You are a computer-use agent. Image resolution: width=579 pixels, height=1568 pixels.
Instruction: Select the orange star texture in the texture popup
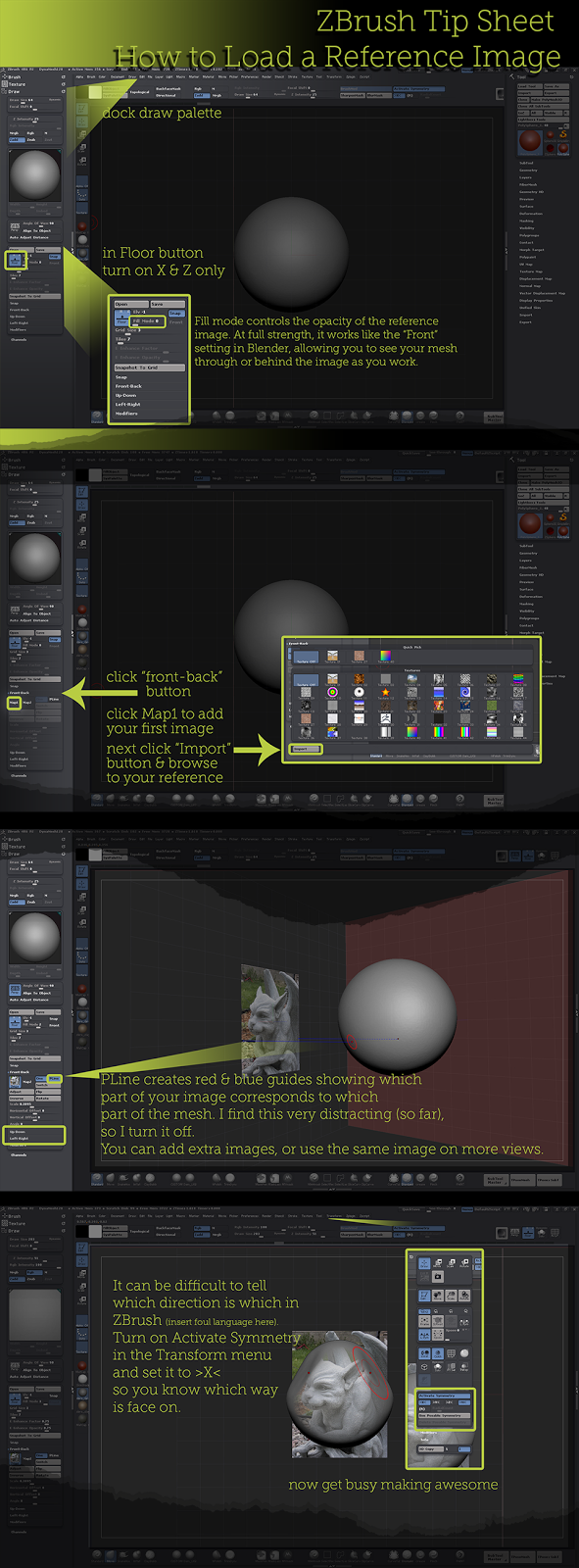click(386, 692)
